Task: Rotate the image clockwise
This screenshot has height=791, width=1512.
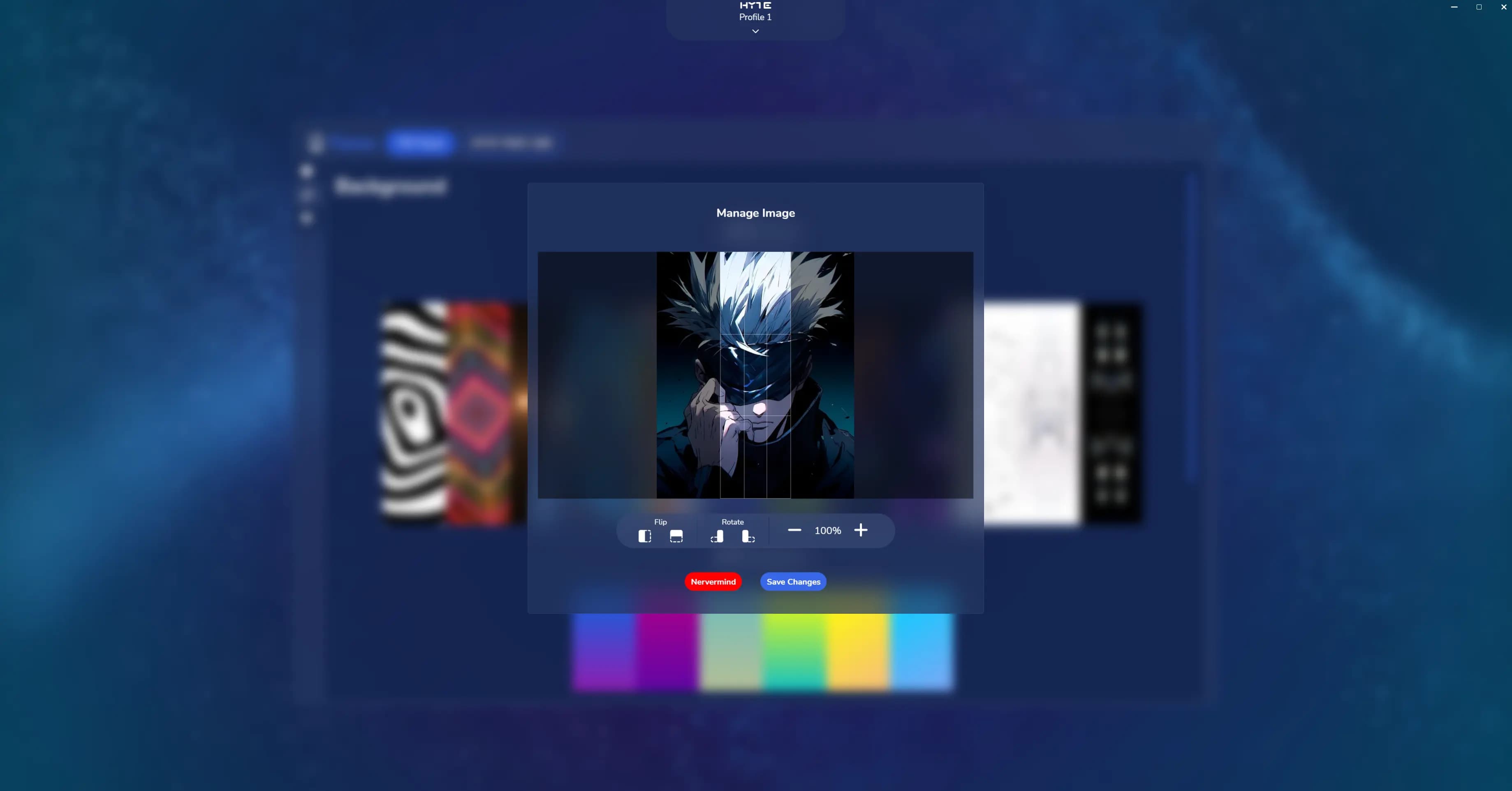Action: [748, 536]
